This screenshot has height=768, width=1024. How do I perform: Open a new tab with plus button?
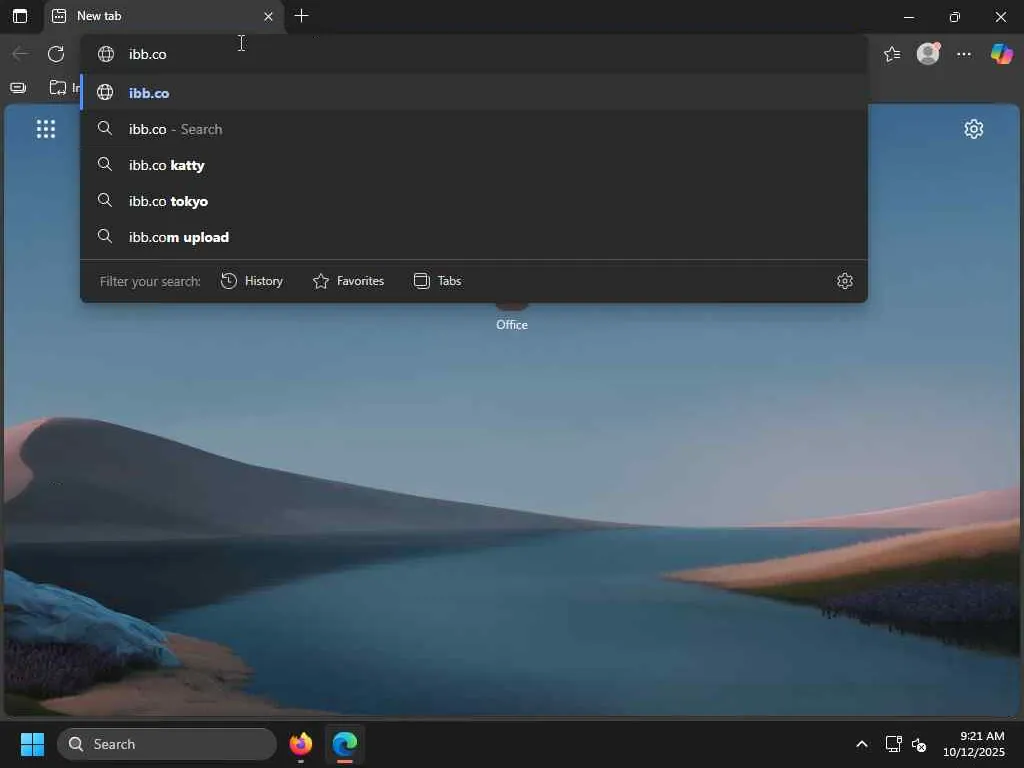coord(301,16)
